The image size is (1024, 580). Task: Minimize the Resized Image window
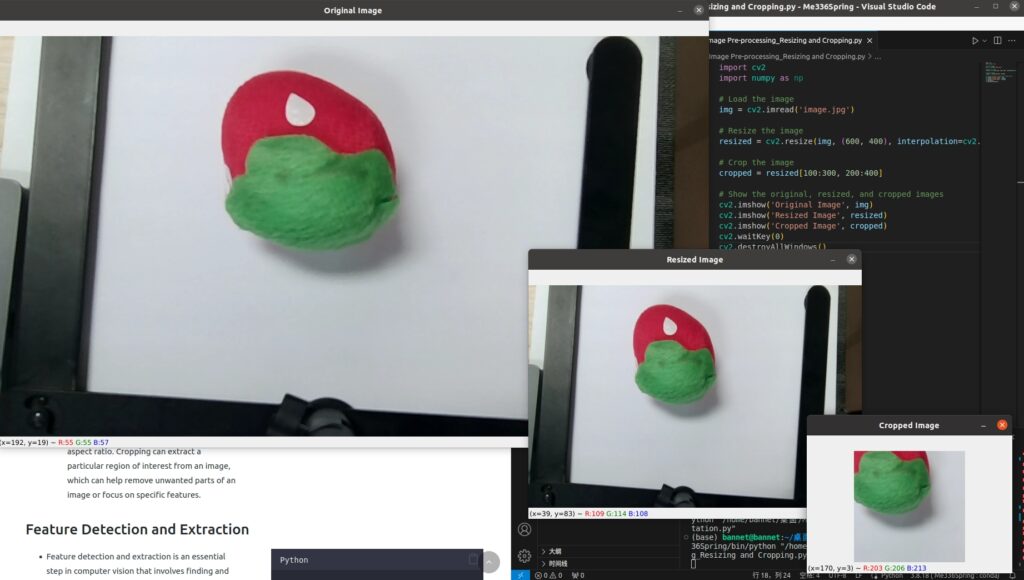click(x=833, y=260)
